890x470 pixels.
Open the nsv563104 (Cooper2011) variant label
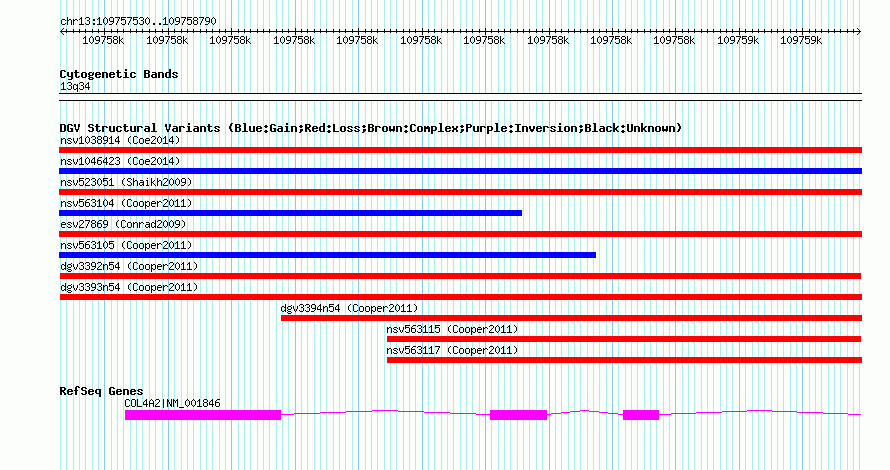(126, 203)
